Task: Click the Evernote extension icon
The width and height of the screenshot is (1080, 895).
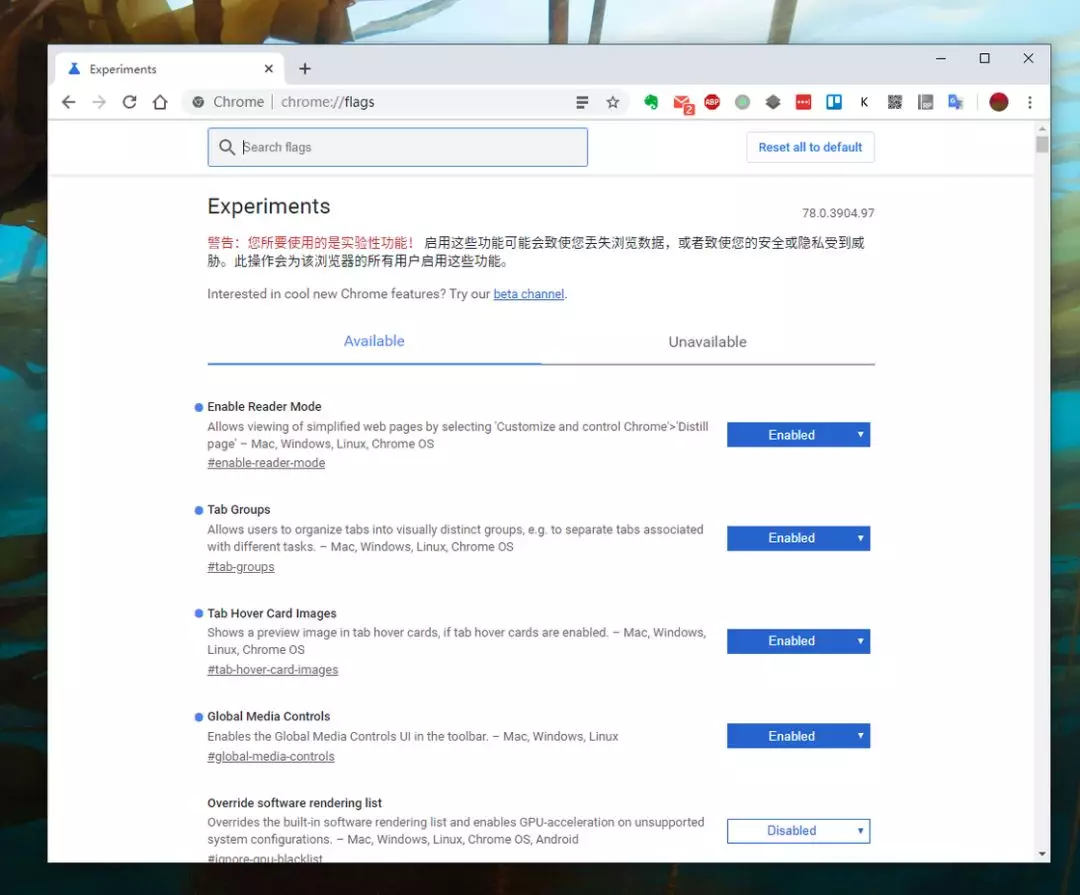Action: point(651,102)
